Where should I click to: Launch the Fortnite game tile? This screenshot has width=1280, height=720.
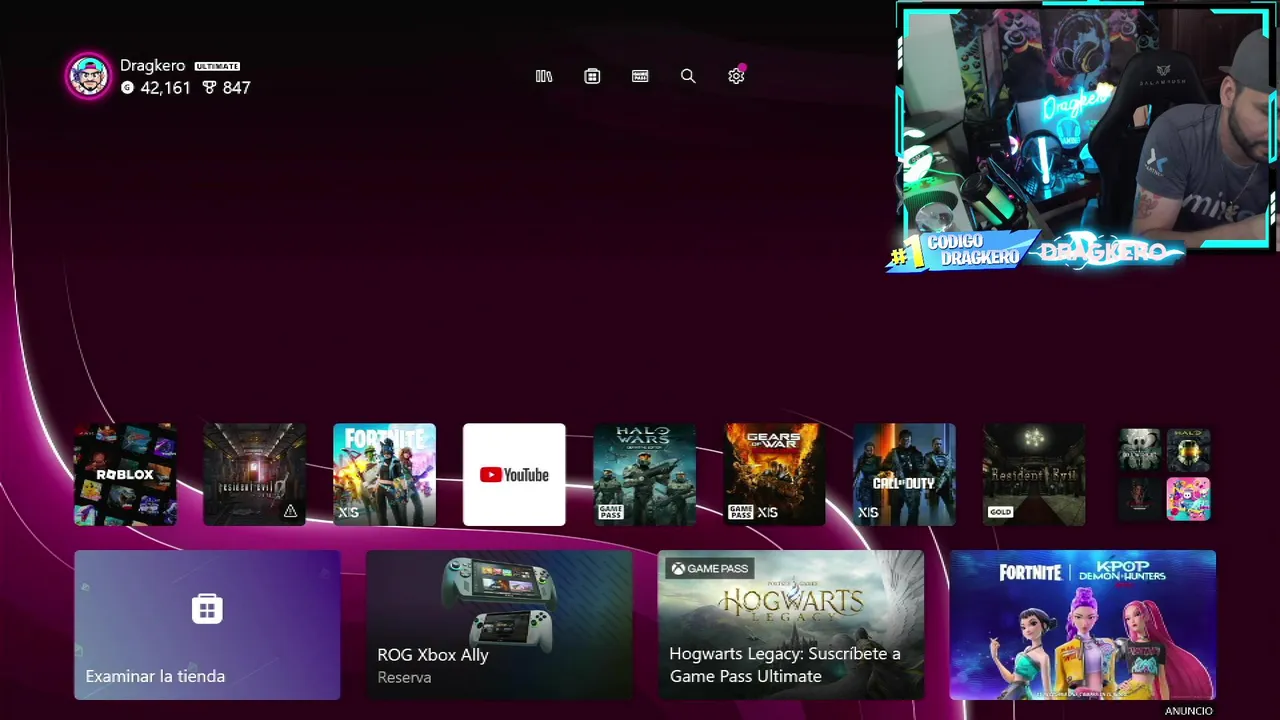click(x=385, y=474)
